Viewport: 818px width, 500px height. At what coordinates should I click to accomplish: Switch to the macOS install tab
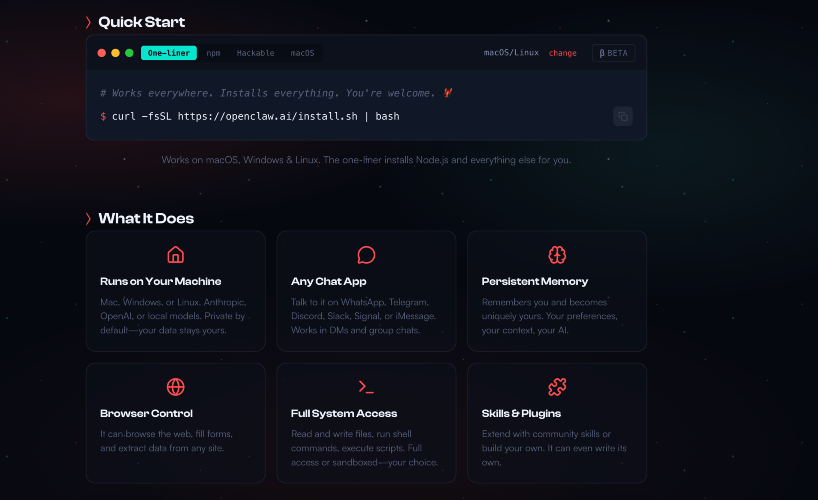tap(302, 53)
